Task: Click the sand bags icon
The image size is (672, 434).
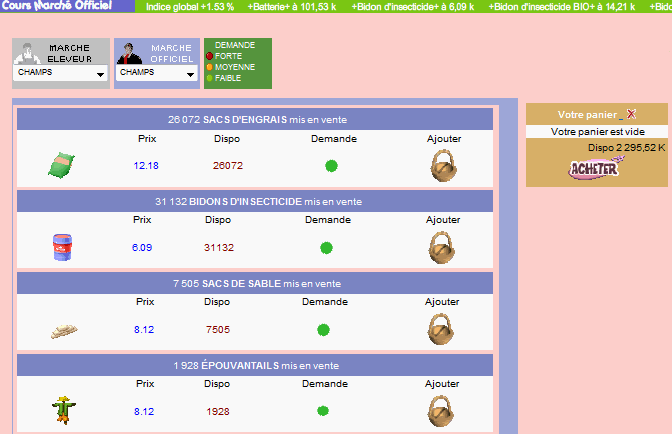Action: [62, 329]
